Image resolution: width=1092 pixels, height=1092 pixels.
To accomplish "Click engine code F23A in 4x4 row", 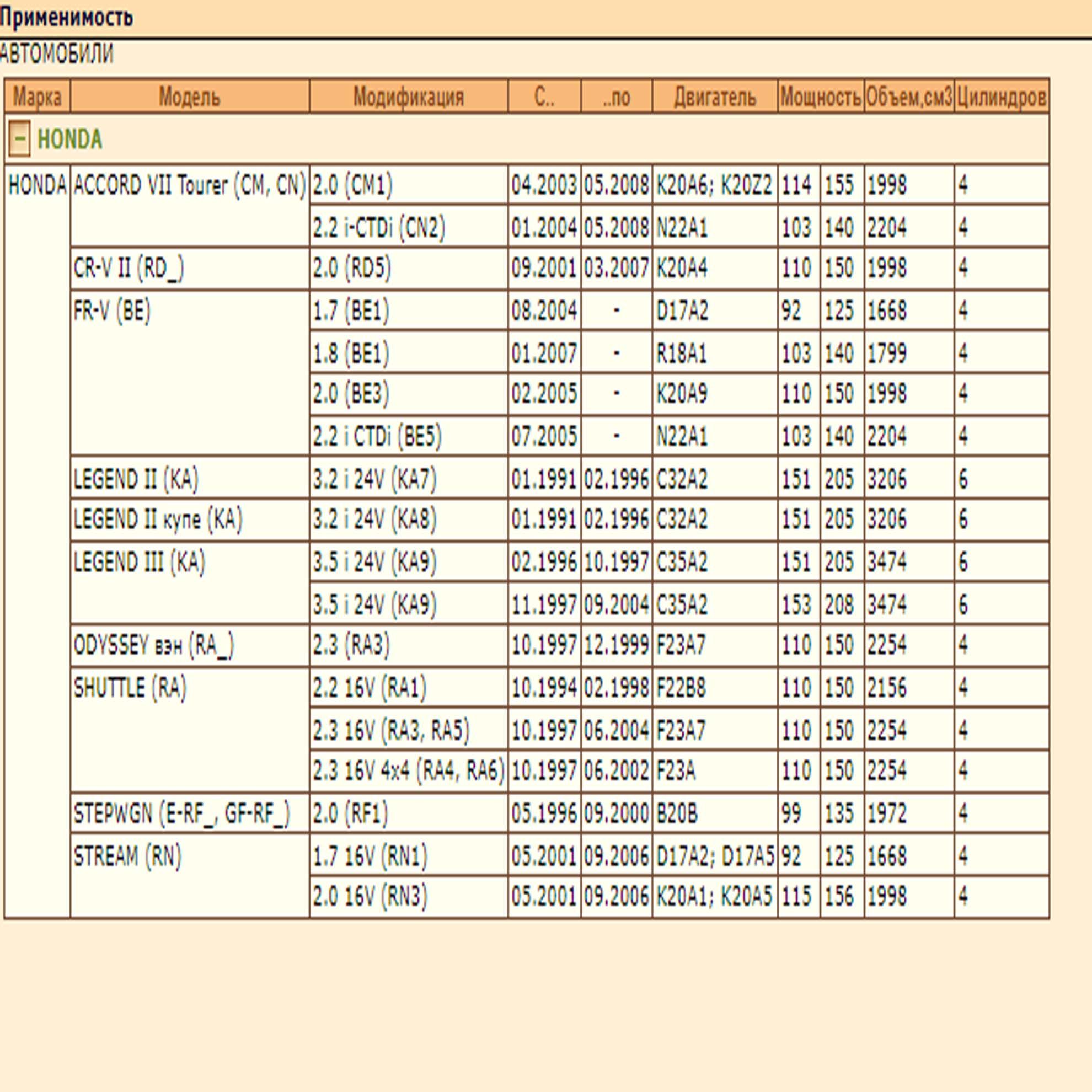I will coord(676,770).
